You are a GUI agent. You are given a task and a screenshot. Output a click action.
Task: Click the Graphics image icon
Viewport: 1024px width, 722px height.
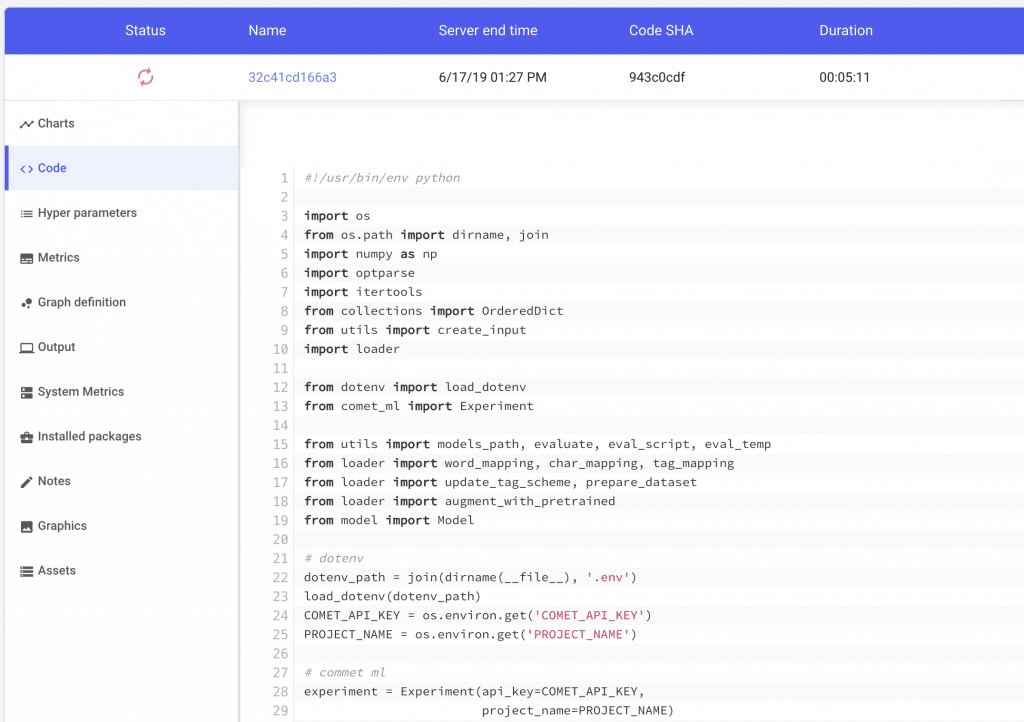click(26, 527)
